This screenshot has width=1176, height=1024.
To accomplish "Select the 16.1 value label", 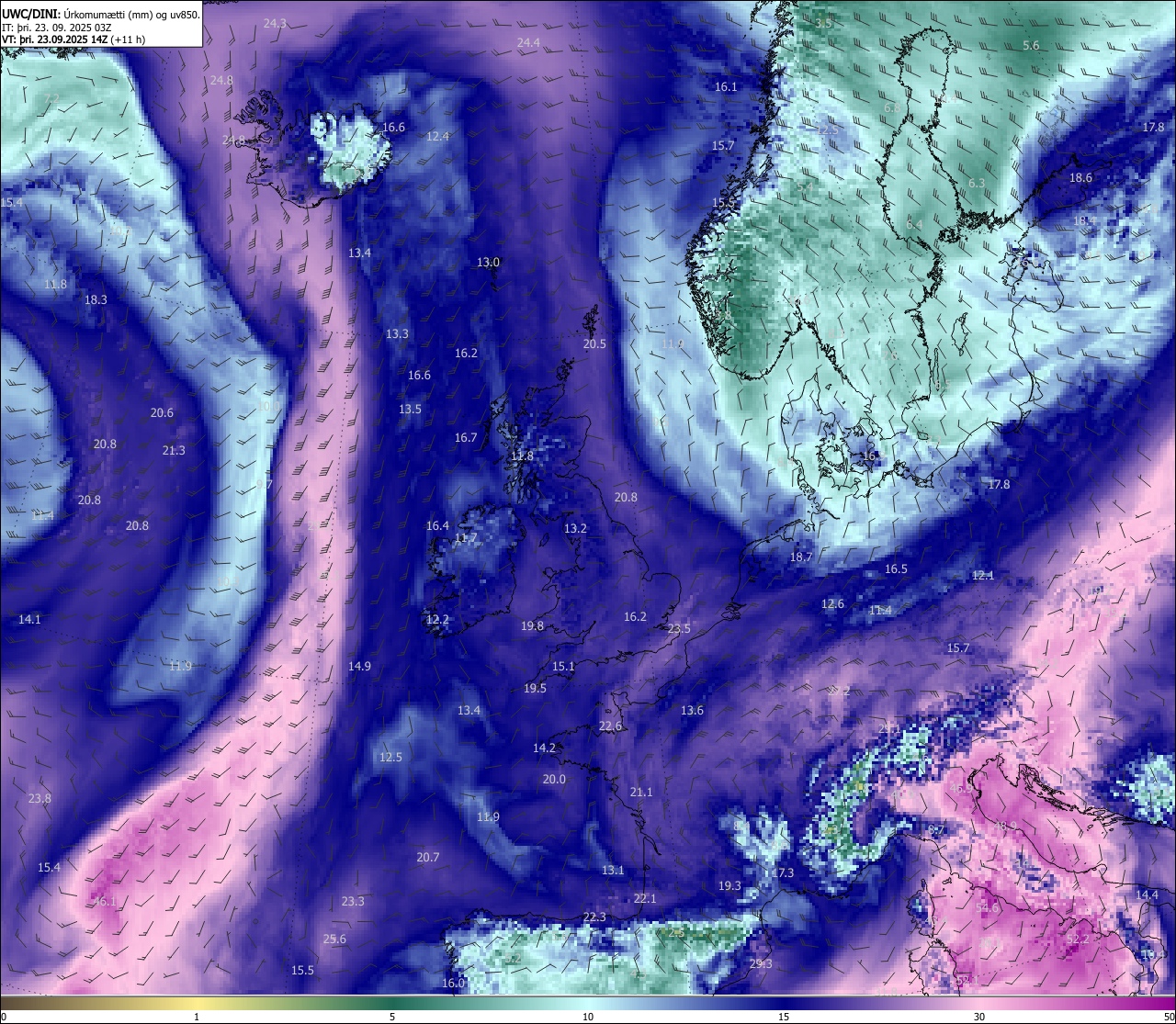I will point(726,86).
